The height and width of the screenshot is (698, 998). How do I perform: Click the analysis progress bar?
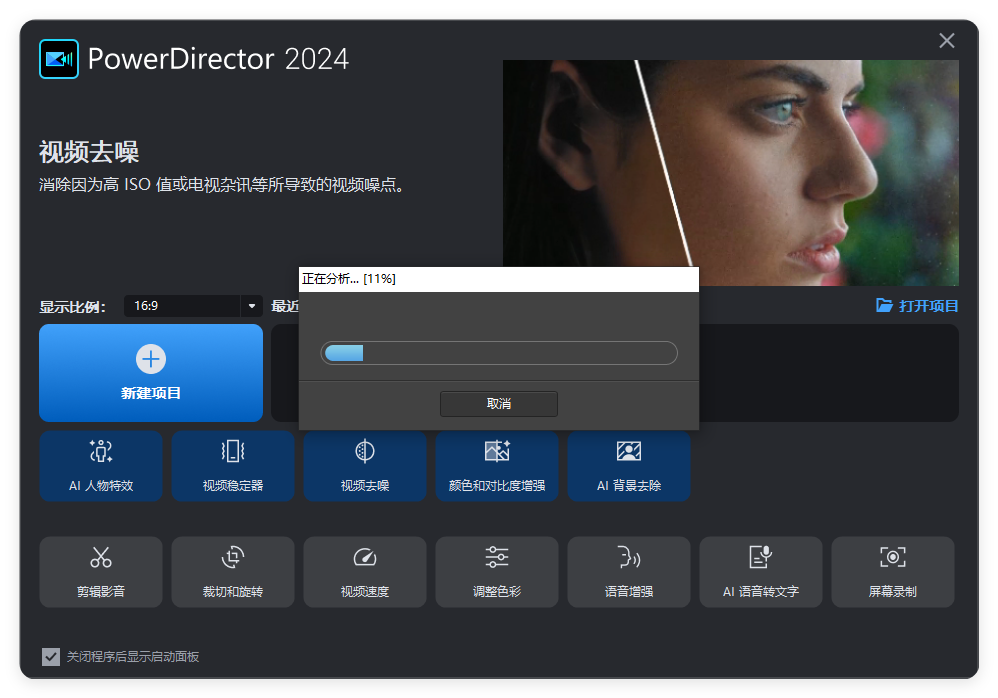[498, 353]
